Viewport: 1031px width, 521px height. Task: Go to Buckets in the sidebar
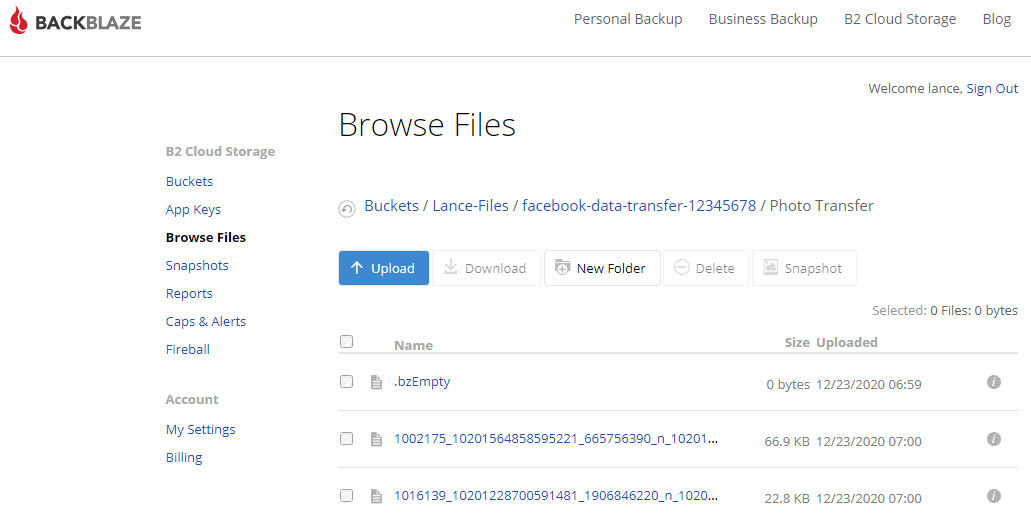point(189,181)
